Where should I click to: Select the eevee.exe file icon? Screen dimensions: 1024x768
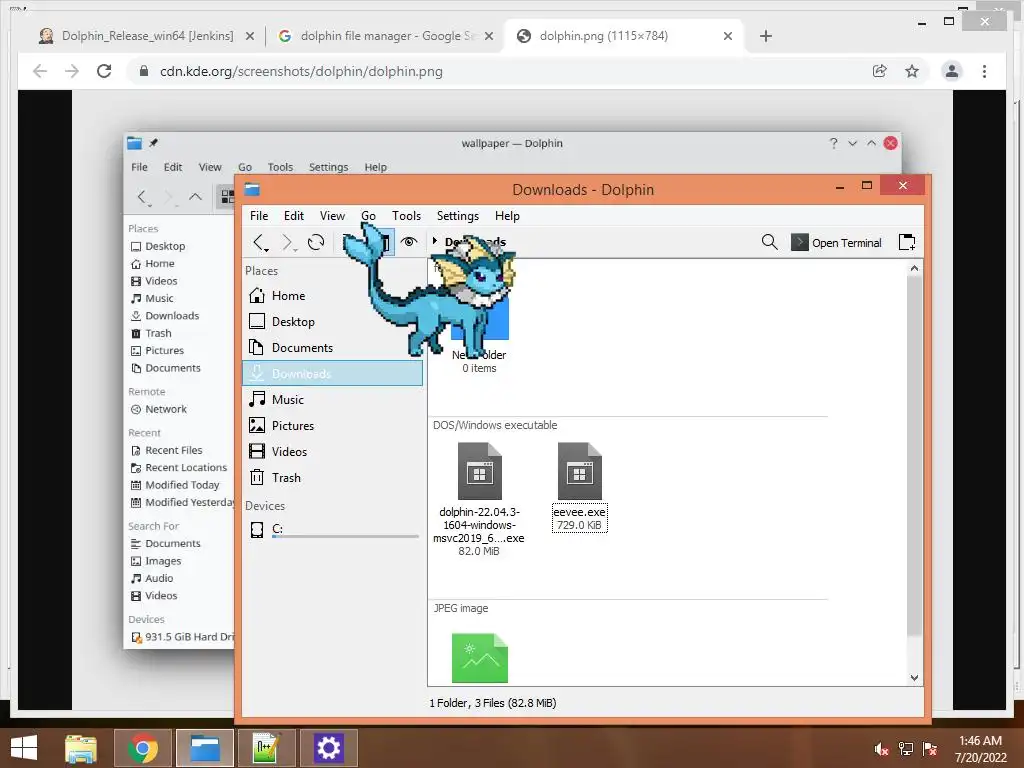(x=579, y=472)
